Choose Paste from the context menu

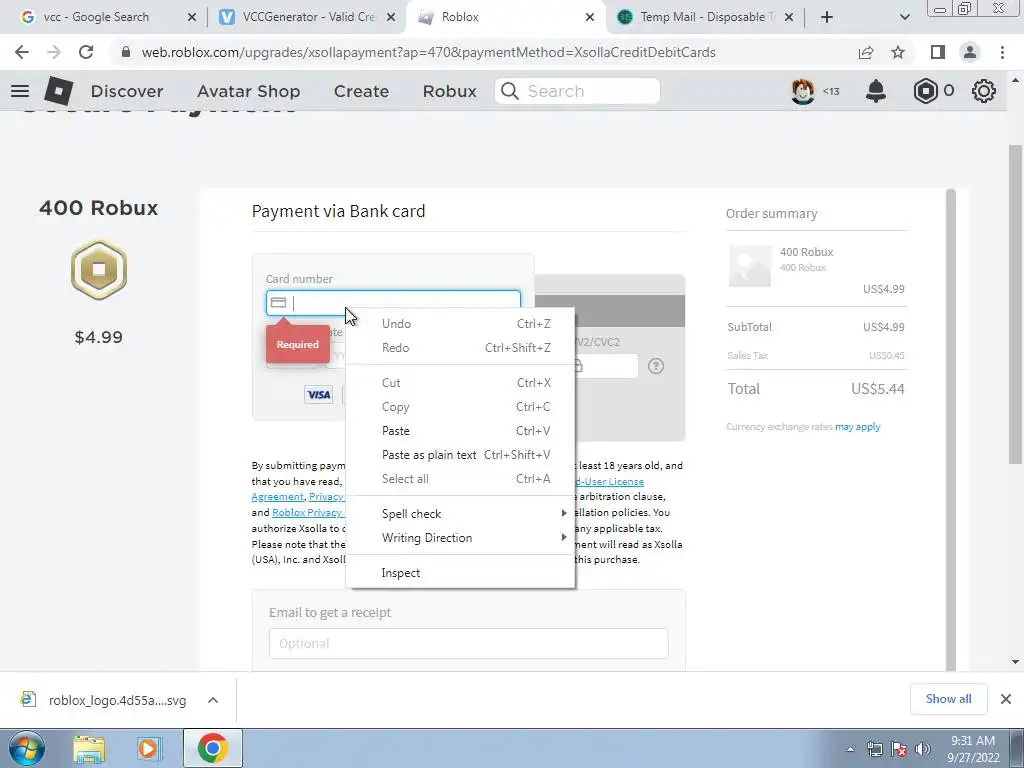tap(461, 431)
